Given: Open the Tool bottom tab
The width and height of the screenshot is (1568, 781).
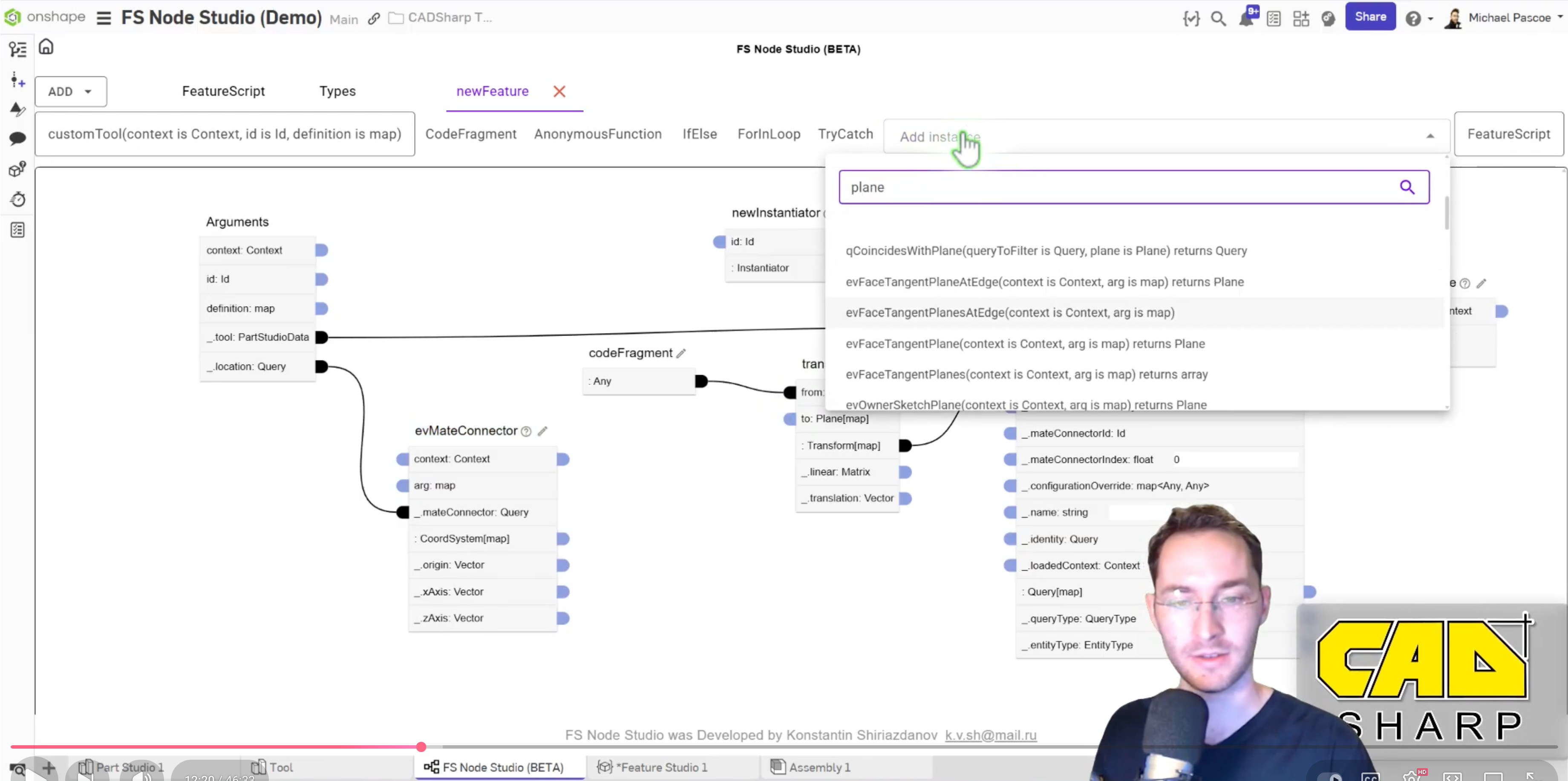Looking at the screenshot, I should coord(272,768).
